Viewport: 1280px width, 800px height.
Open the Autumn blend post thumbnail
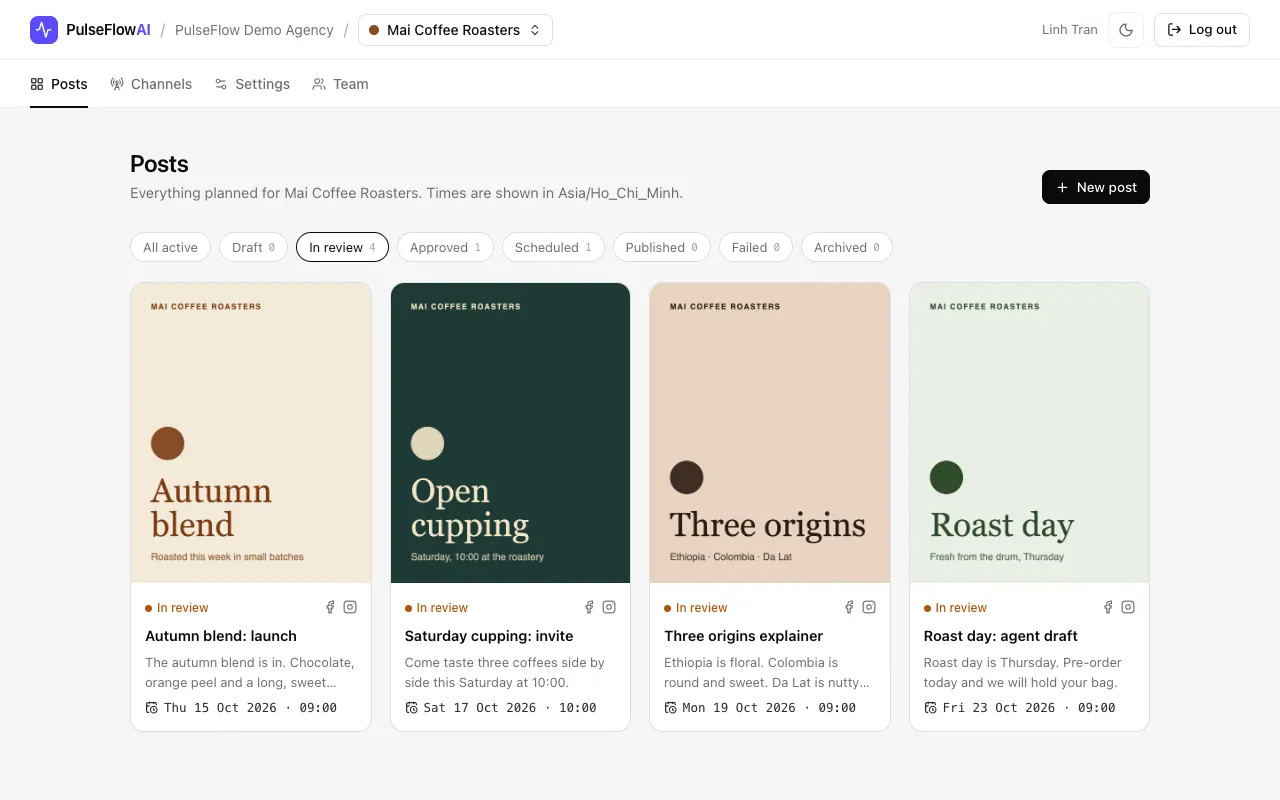[251, 433]
